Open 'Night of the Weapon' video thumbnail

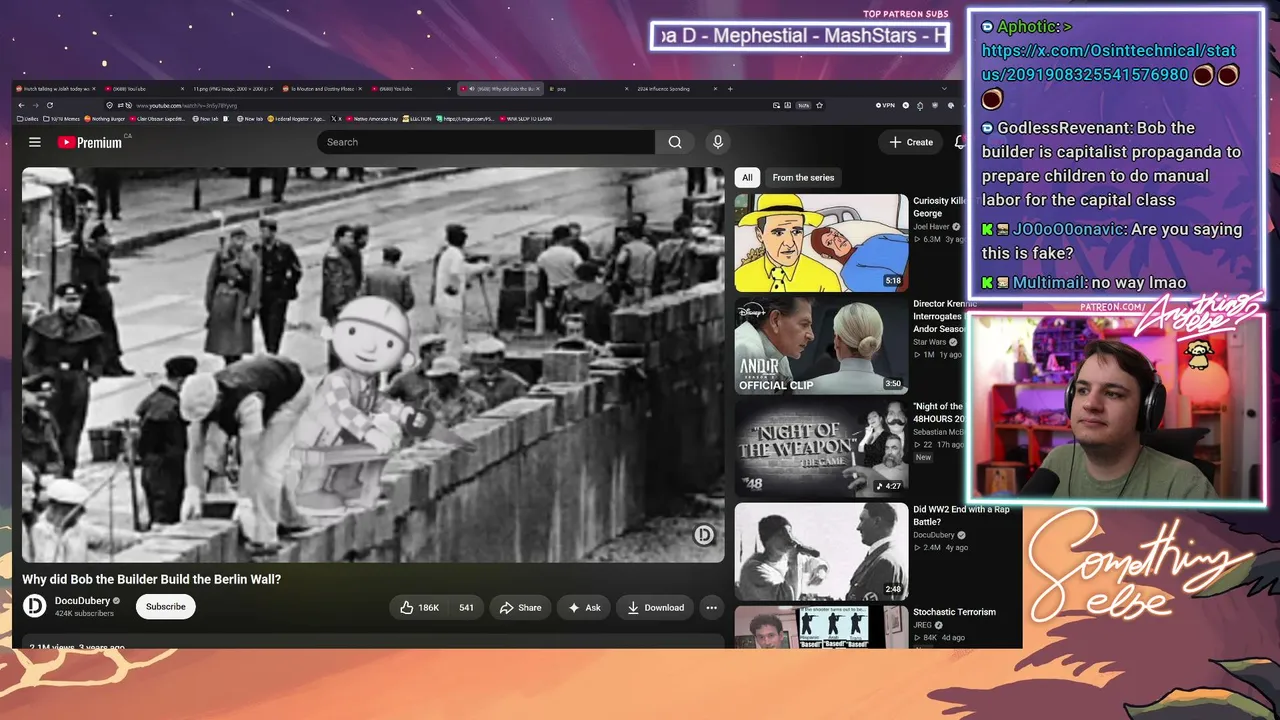coord(821,449)
